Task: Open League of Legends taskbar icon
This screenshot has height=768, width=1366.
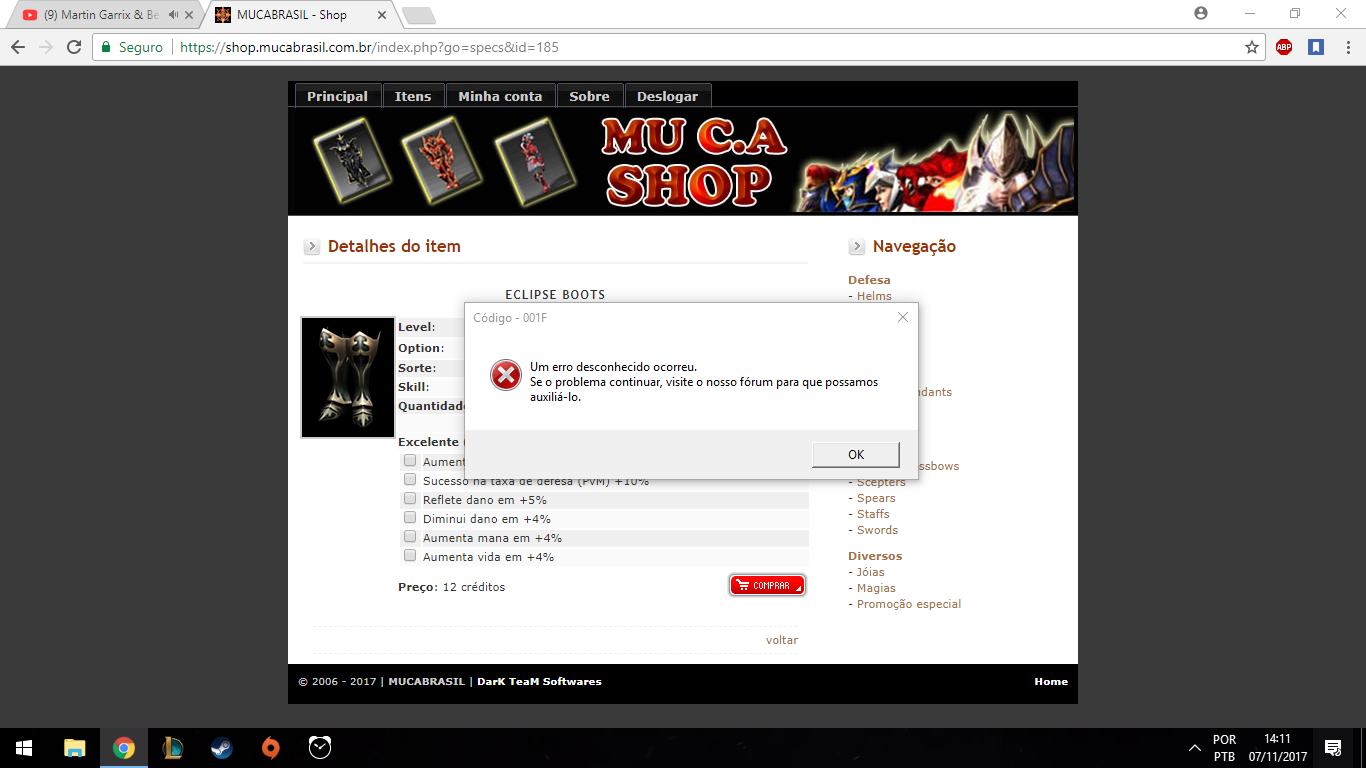Action: tap(172, 747)
